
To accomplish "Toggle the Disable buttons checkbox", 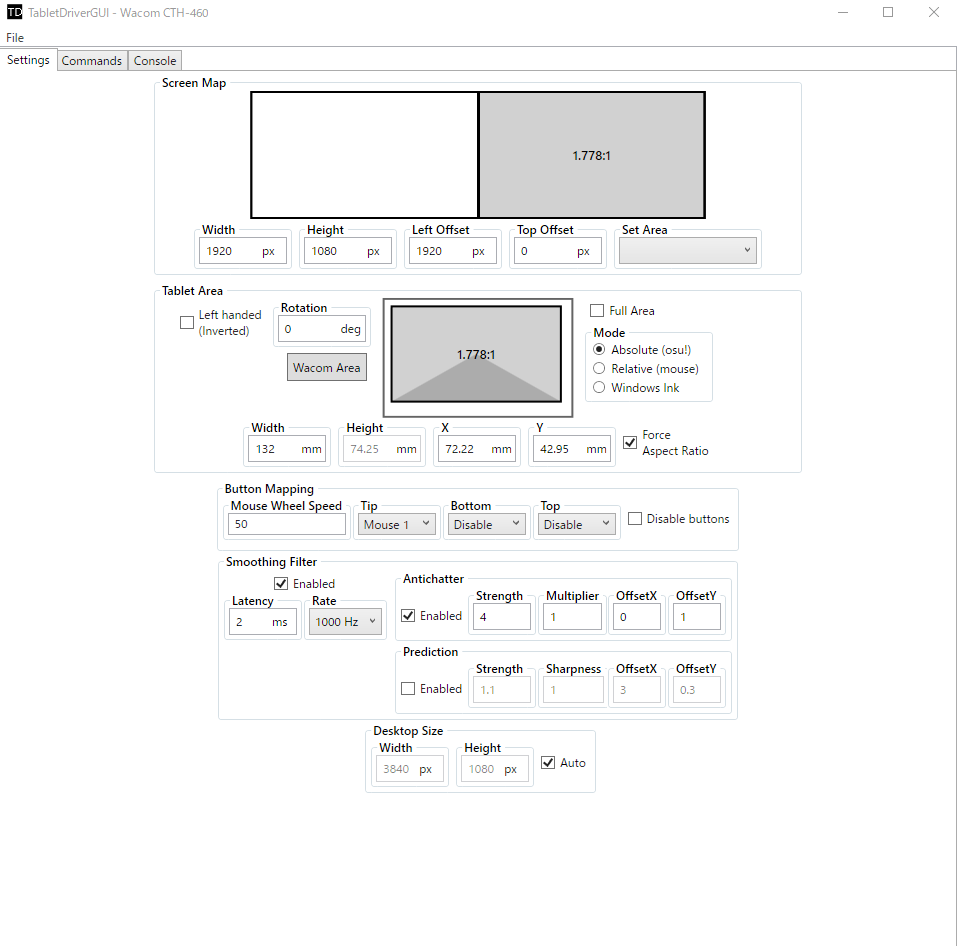I will point(635,519).
